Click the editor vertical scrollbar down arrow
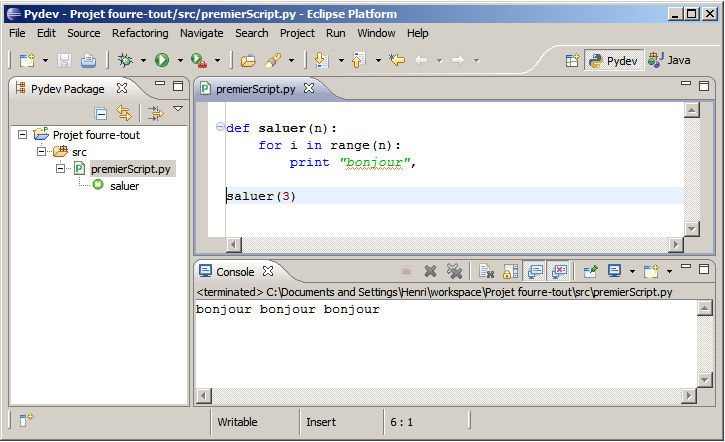This screenshot has height=442, width=725. [x=692, y=228]
